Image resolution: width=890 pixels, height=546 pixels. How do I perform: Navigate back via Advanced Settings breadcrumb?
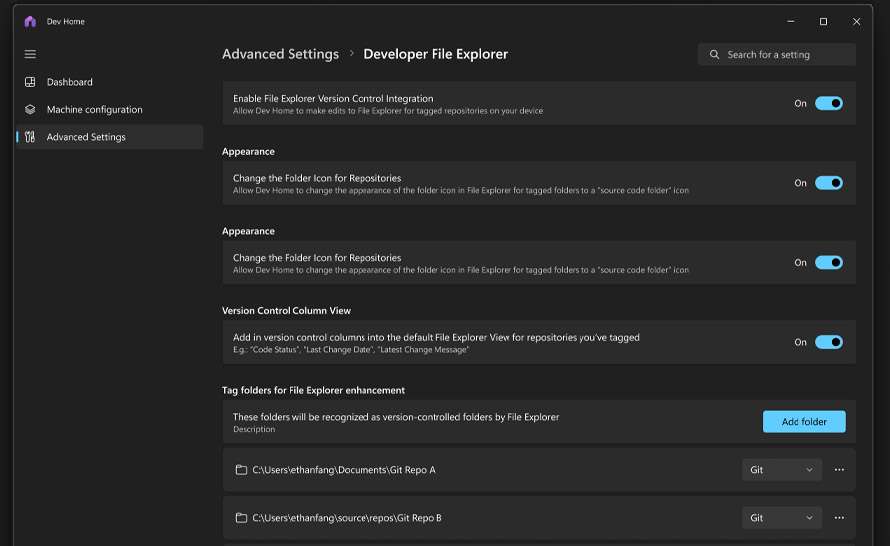click(x=280, y=54)
